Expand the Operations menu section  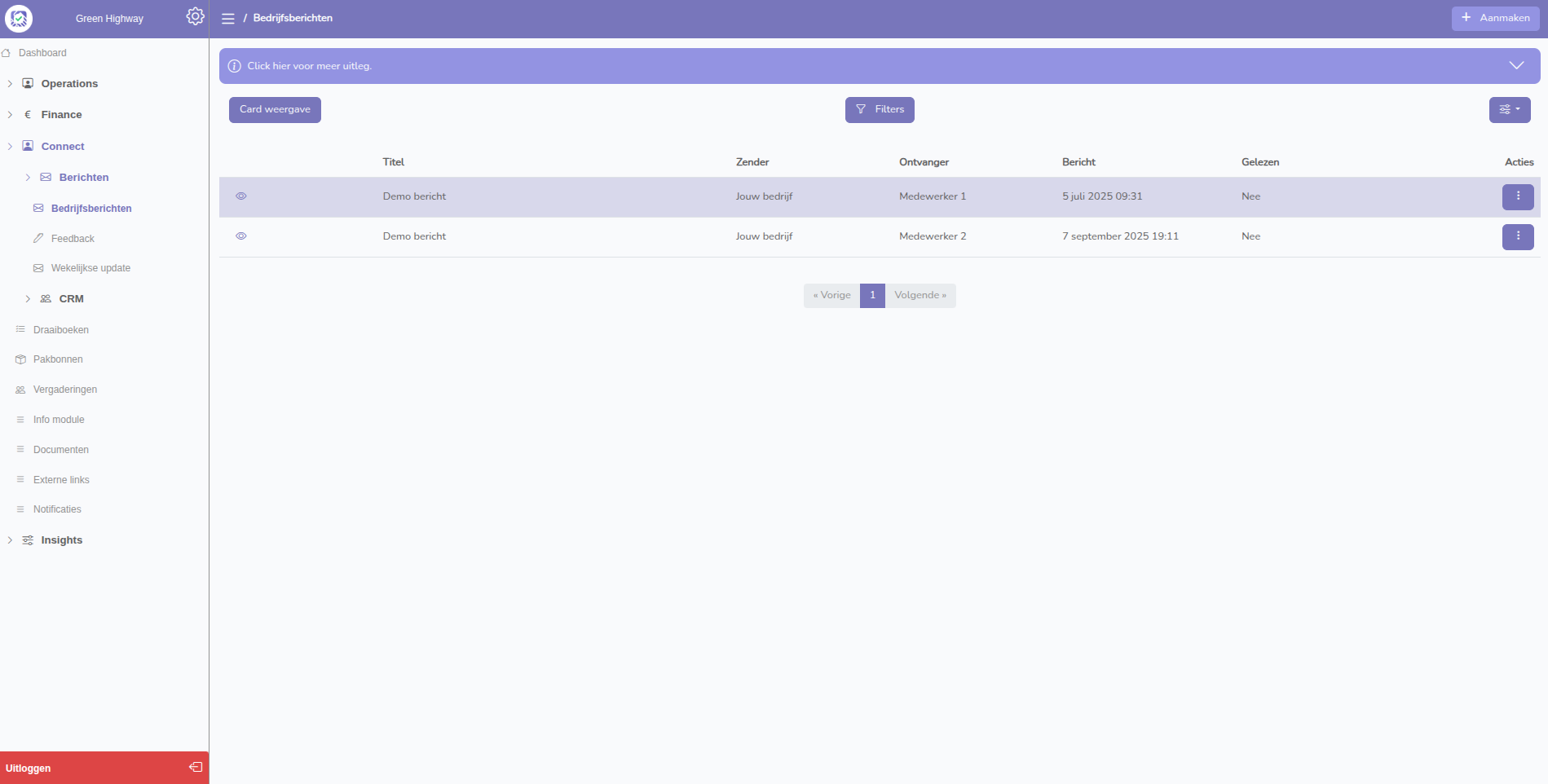pyautogui.click(x=68, y=84)
